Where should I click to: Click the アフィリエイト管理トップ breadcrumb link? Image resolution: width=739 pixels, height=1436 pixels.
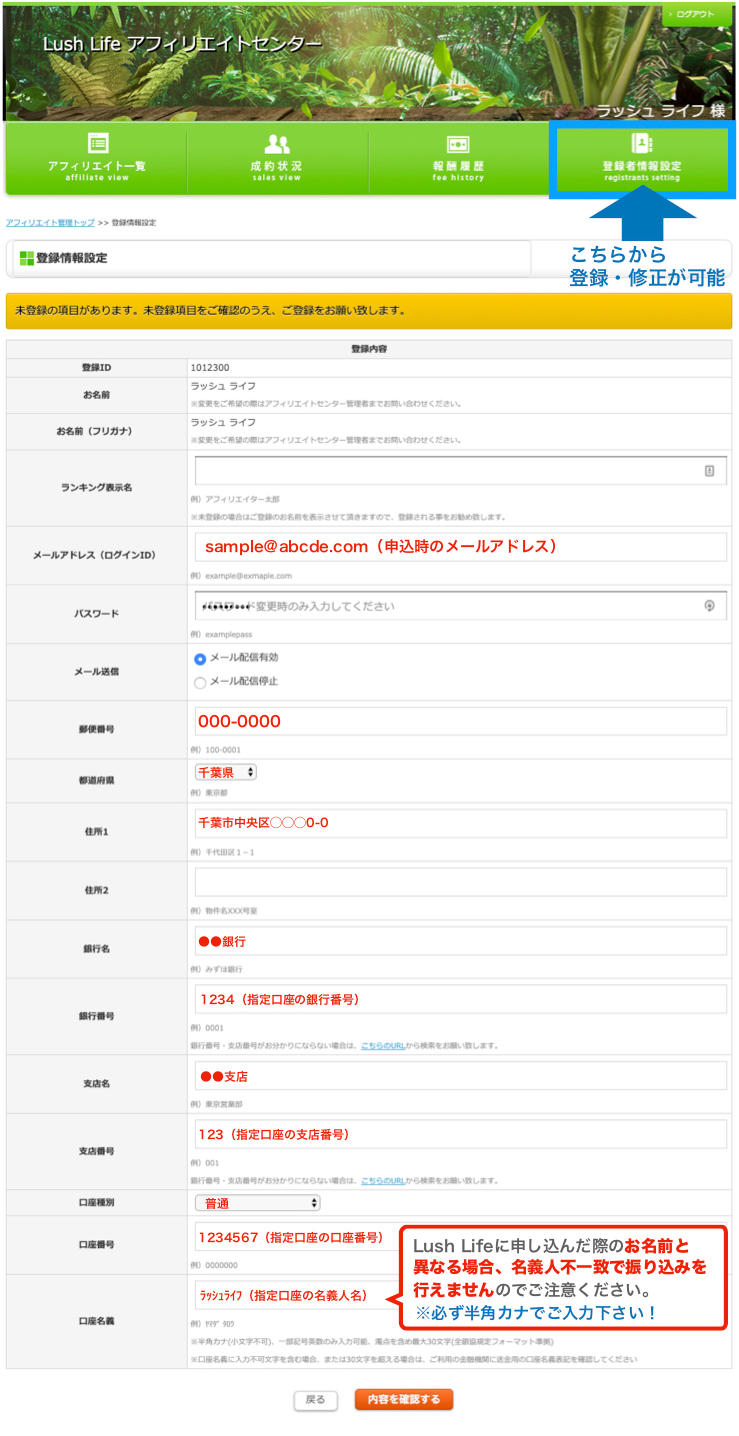tap(50, 222)
